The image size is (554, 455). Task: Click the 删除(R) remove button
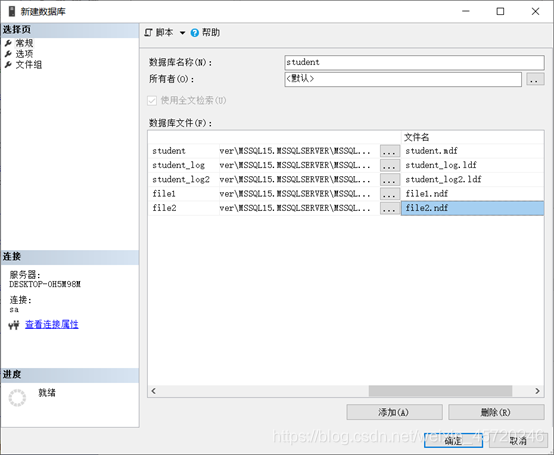(496, 412)
